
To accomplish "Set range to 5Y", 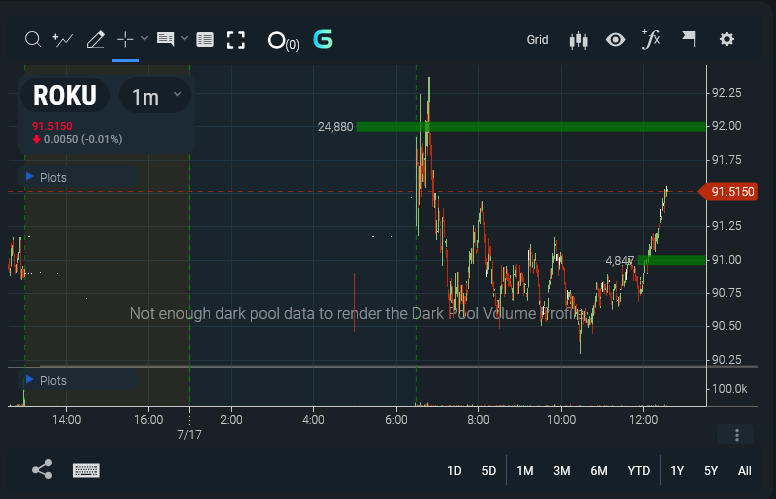I will [711, 471].
